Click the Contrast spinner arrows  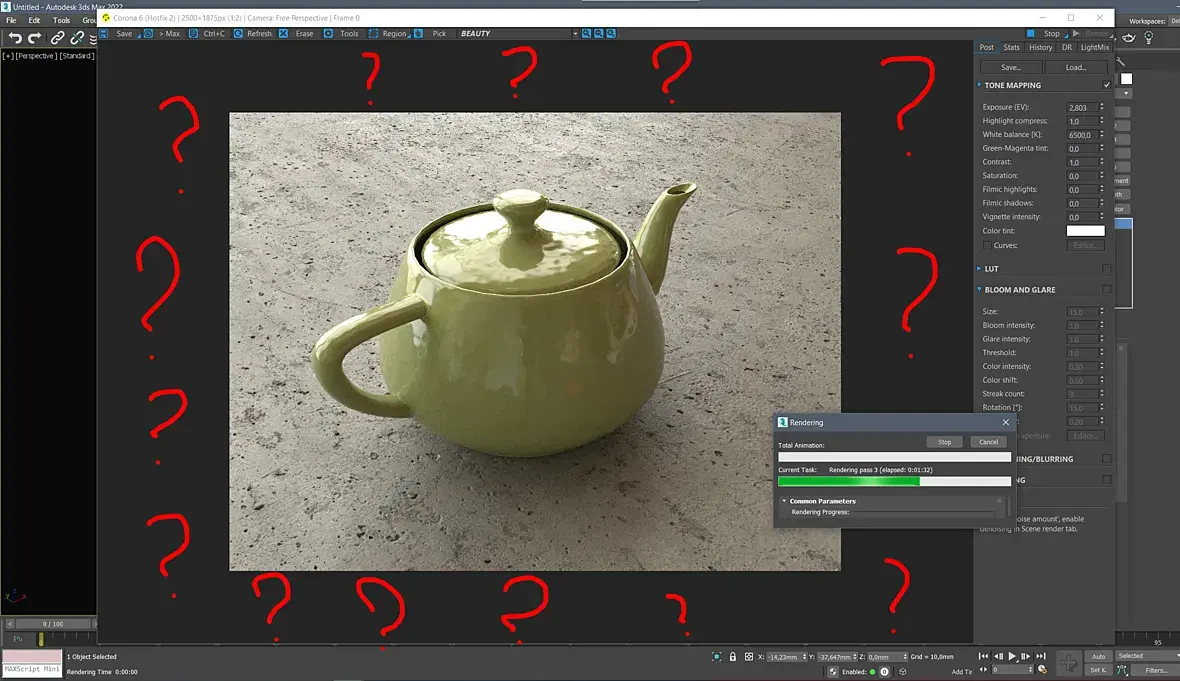pos(1102,162)
